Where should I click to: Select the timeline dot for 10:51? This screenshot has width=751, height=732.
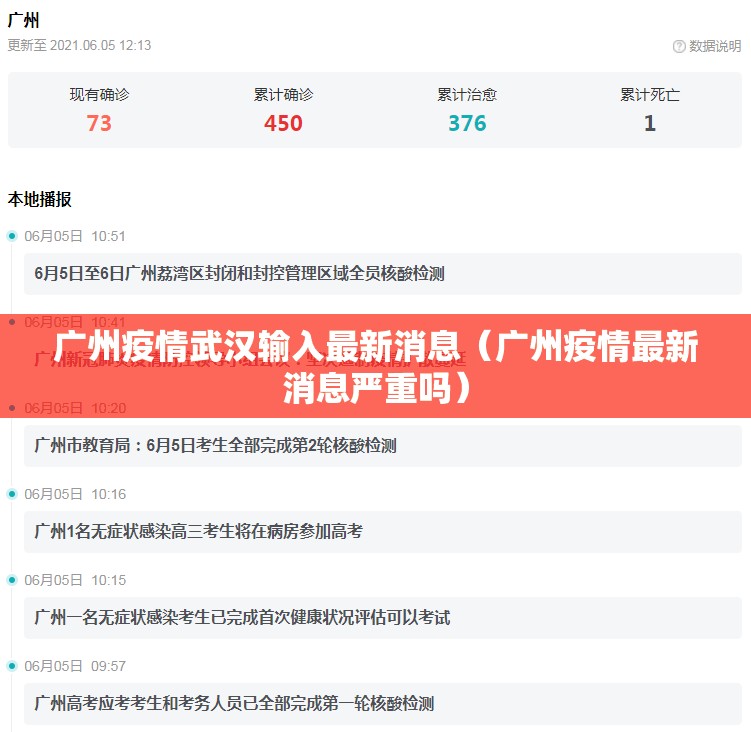click(12, 236)
